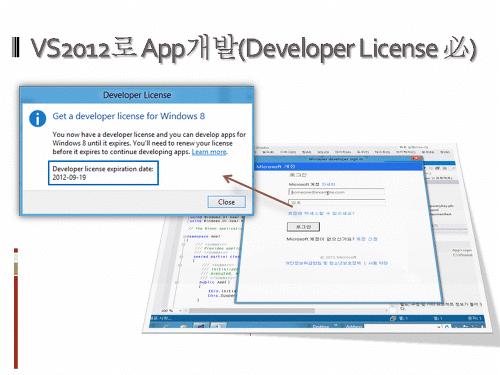Click the 로그인 button in sign-in window
The image size is (500, 375).
tap(303, 227)
